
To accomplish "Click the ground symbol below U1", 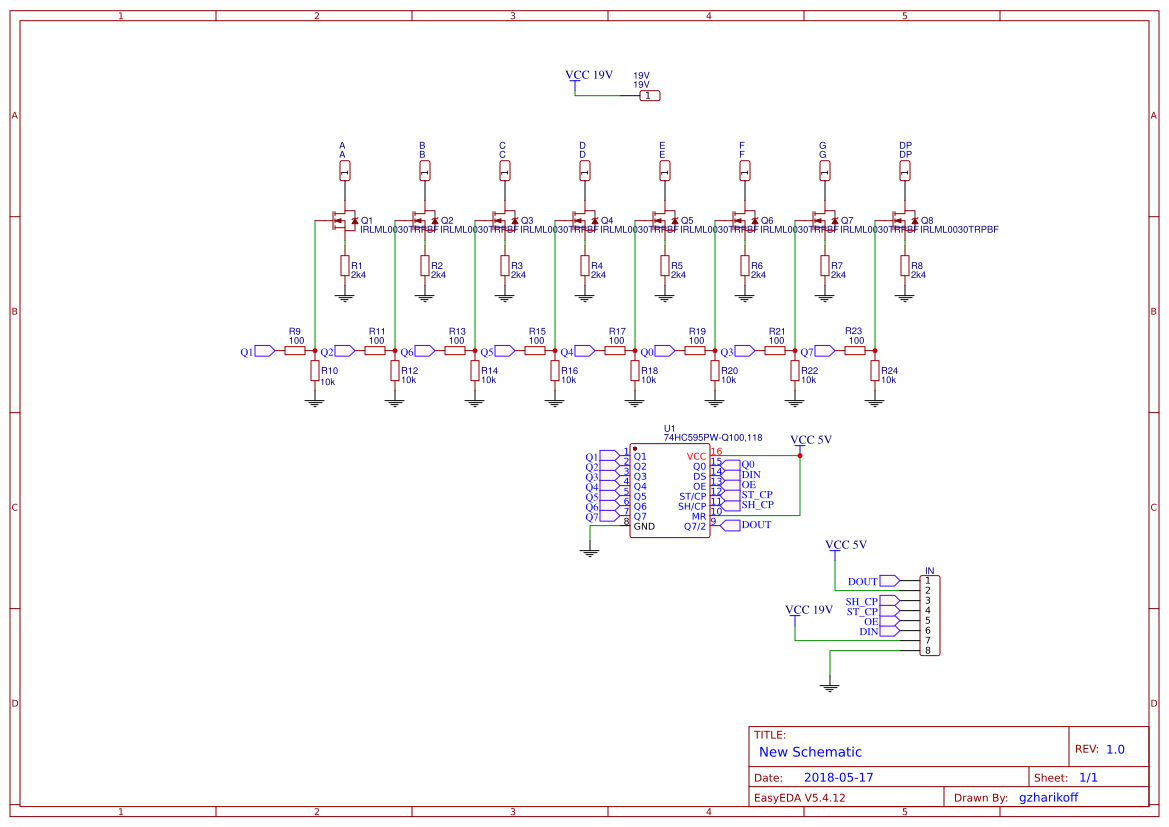I will pos(591,551).
